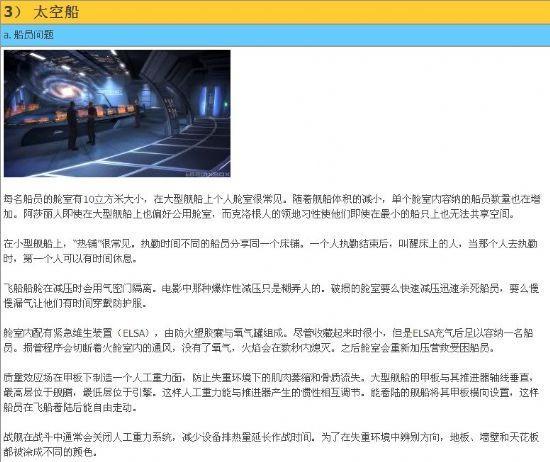Click the paragraph starting "舱室内配有紧急维生装置"
This screenshot has height=462, width=550.
[x=269, y=340]
